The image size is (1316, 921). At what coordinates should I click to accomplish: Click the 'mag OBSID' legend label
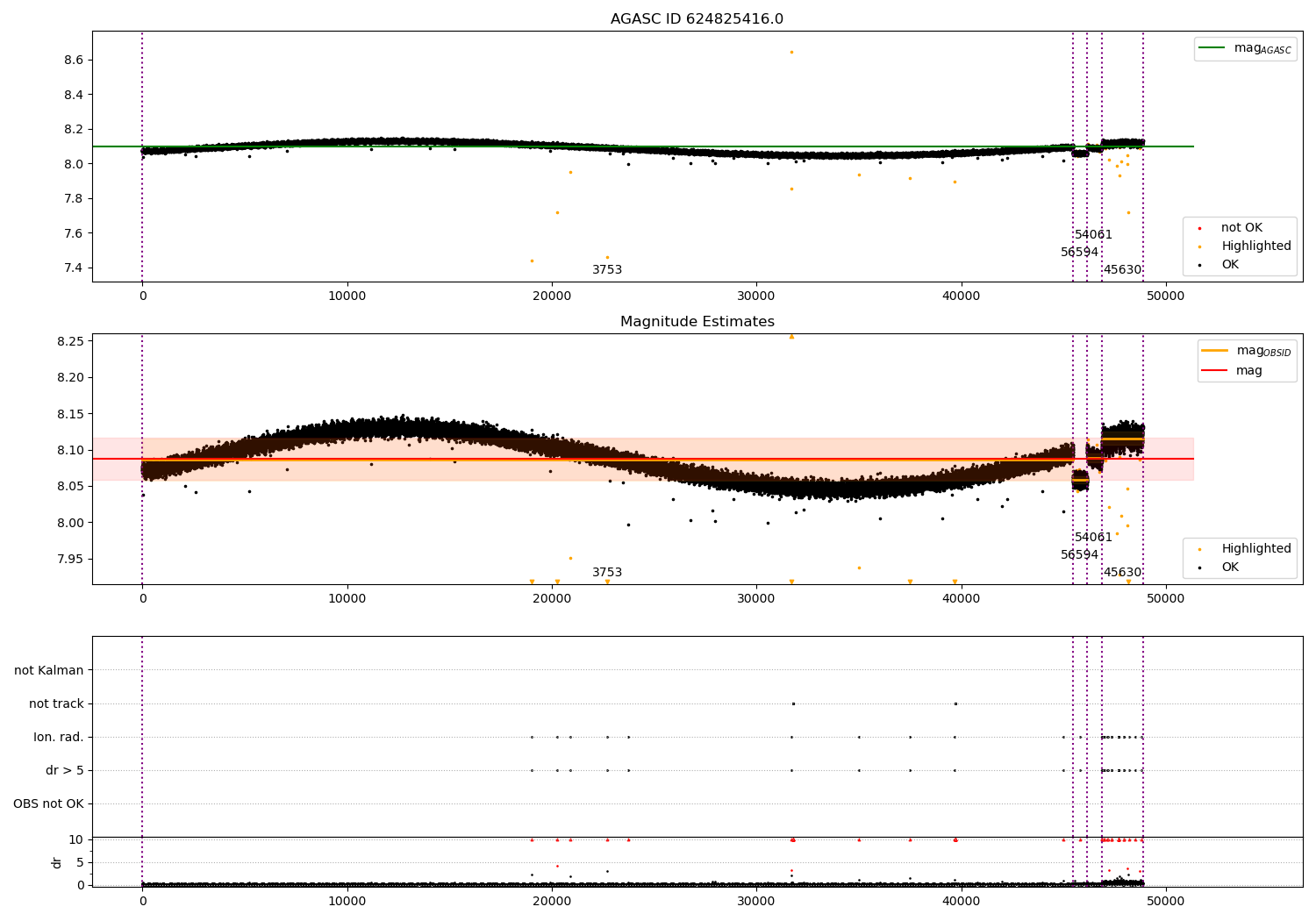1264,352
